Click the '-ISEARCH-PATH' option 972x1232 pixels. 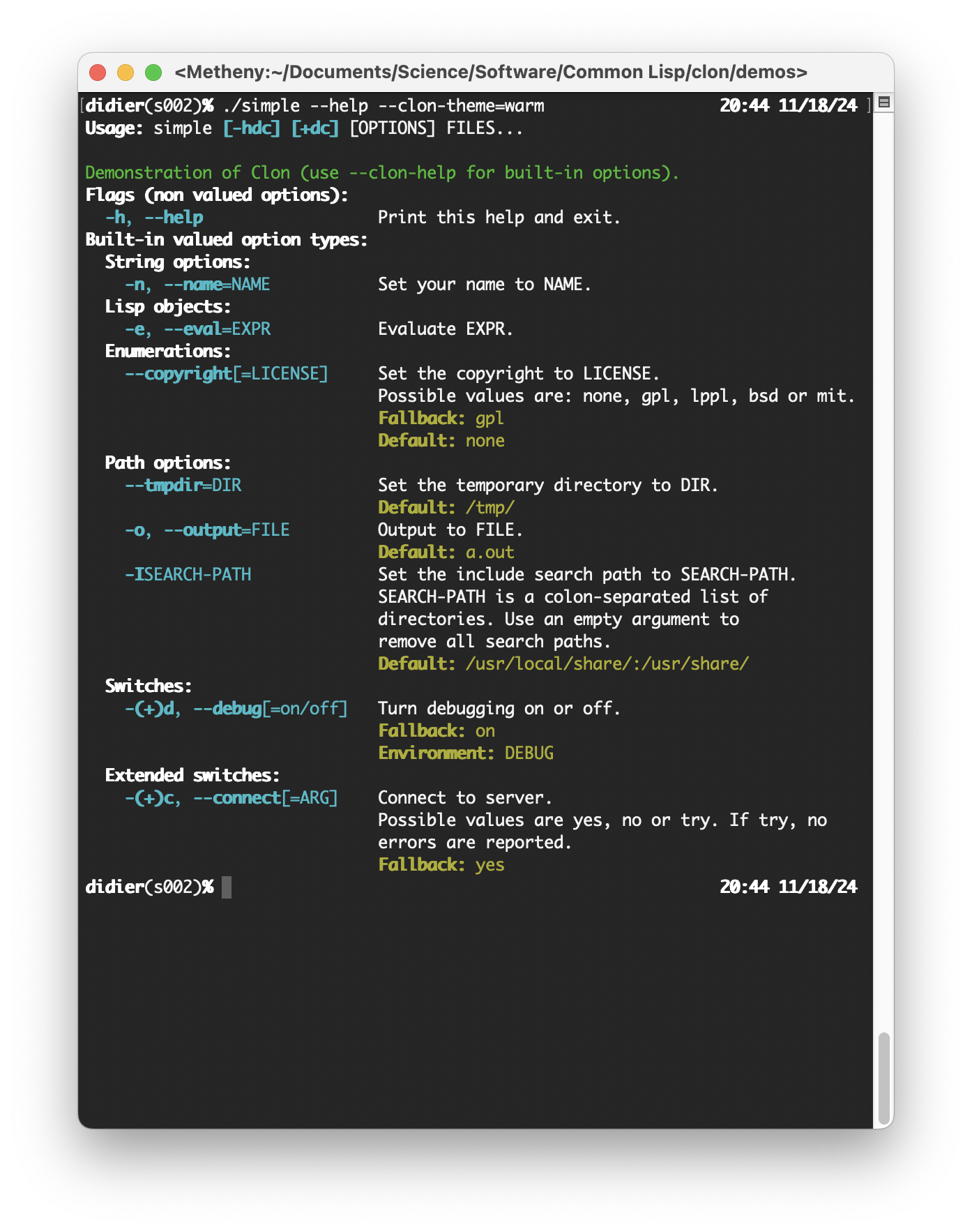(x=188, y=575)
